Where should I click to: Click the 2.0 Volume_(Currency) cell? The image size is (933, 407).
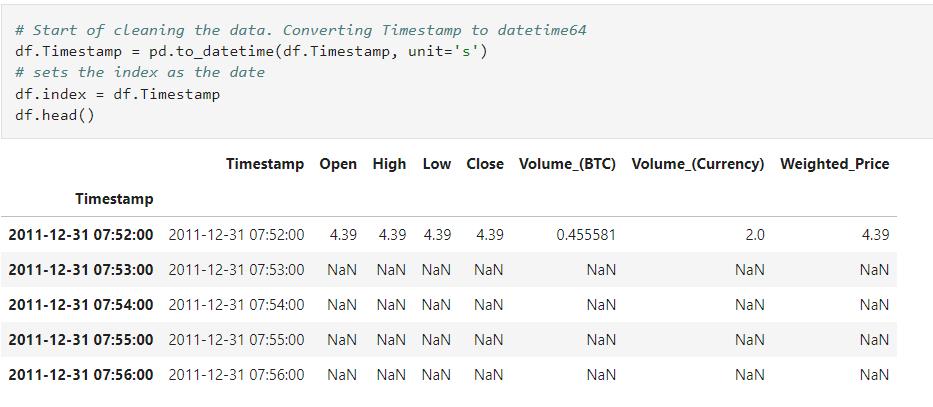pos(754,235)
